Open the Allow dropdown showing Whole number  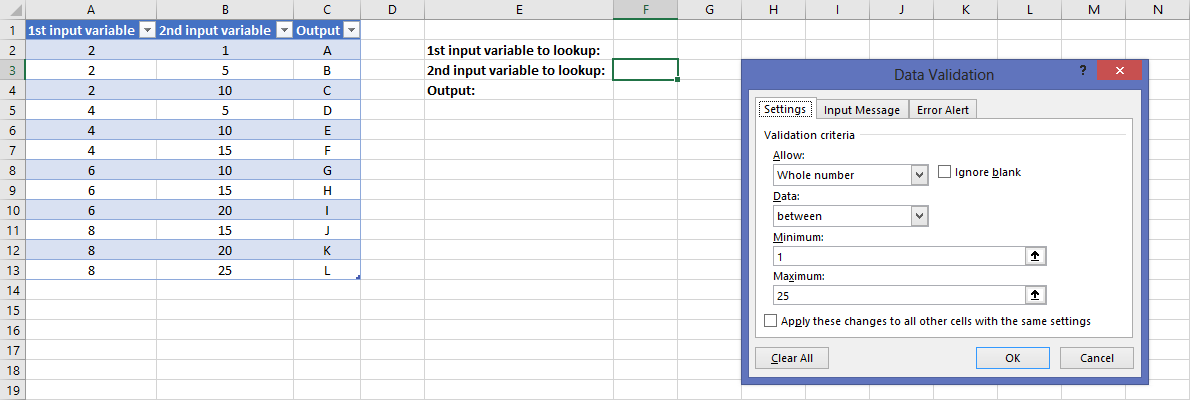pos(920,175)
